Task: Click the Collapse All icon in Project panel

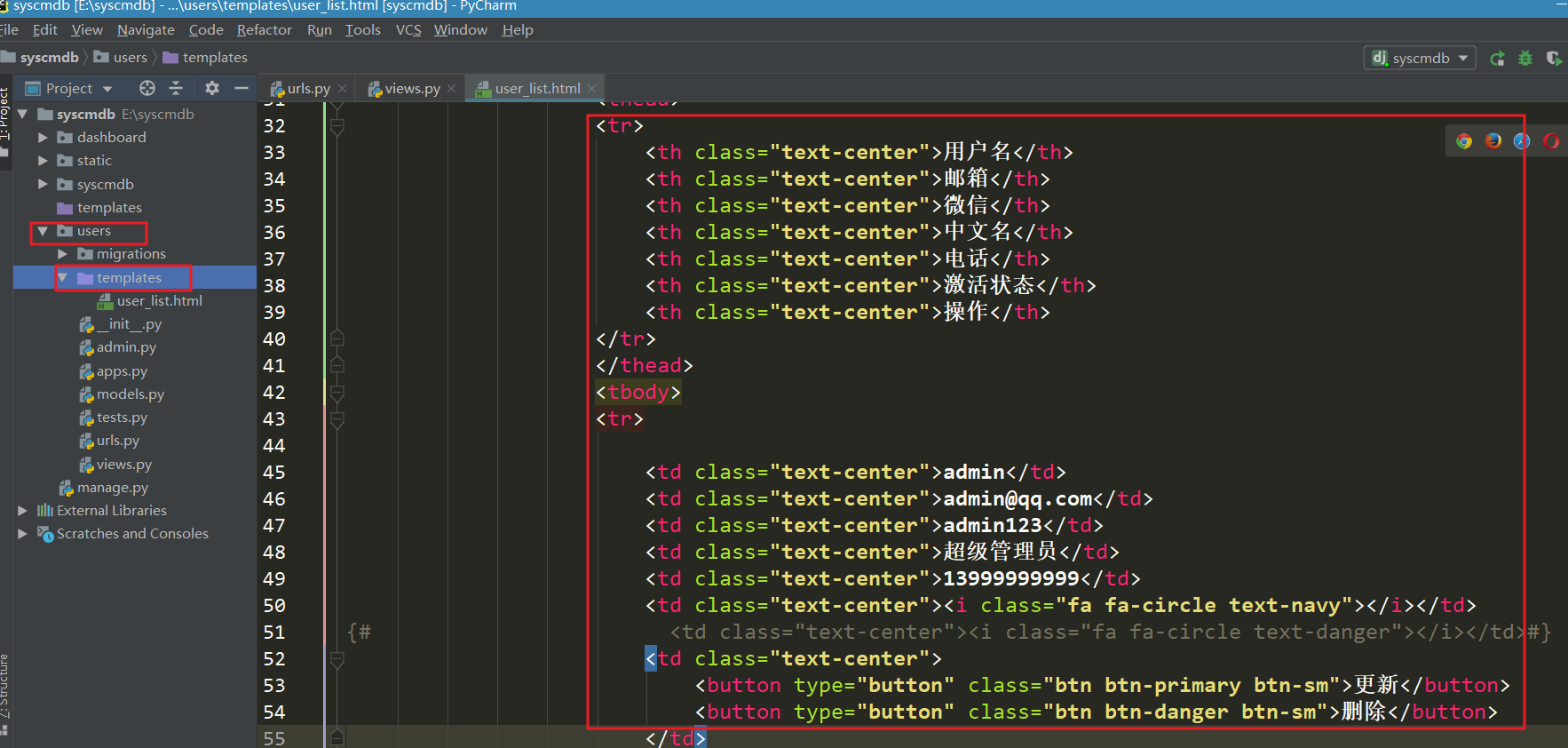Action: (176, 88)
